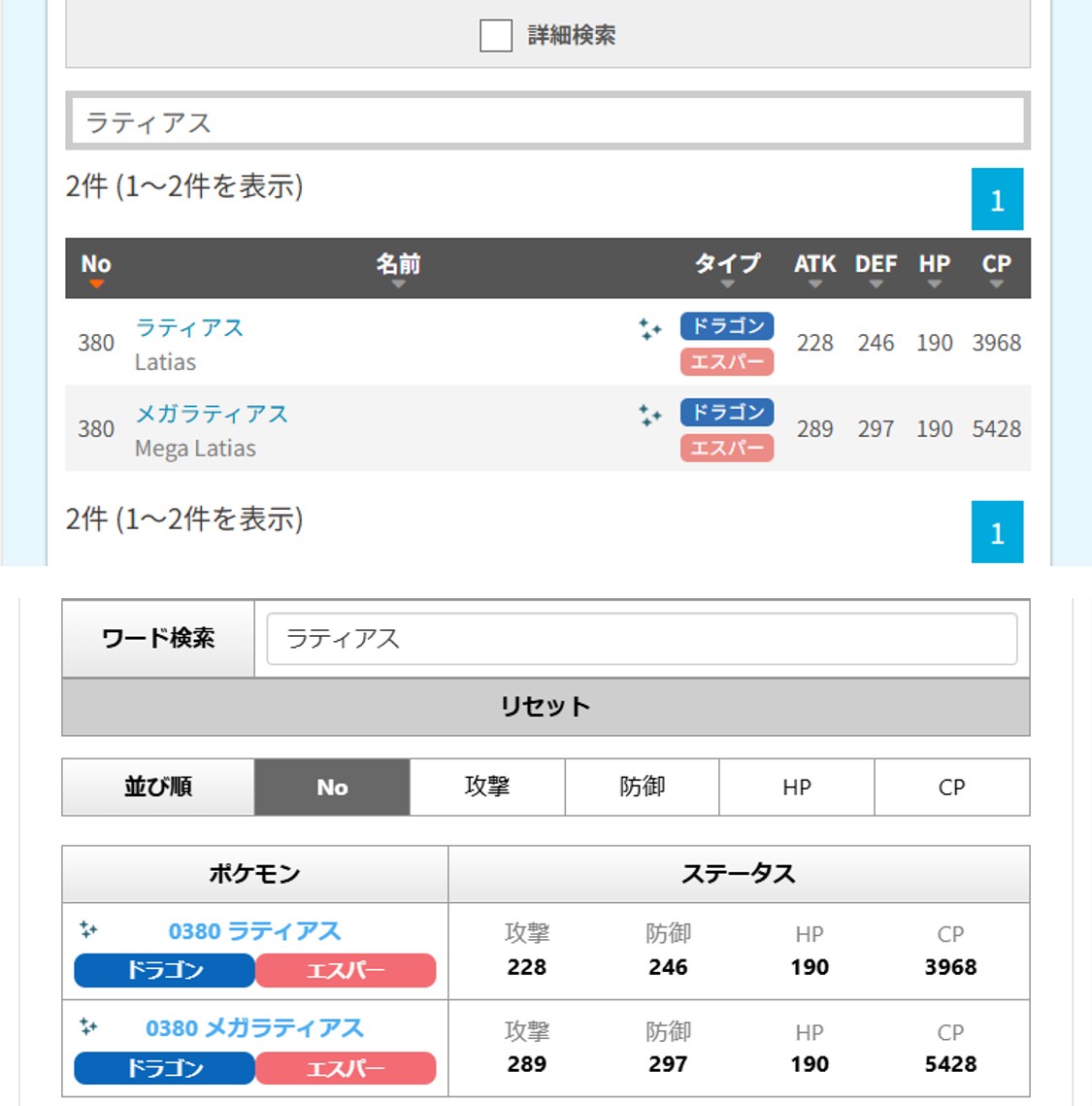
Task: Select 攻撃 sort order tab
Action: pos(487,787)
